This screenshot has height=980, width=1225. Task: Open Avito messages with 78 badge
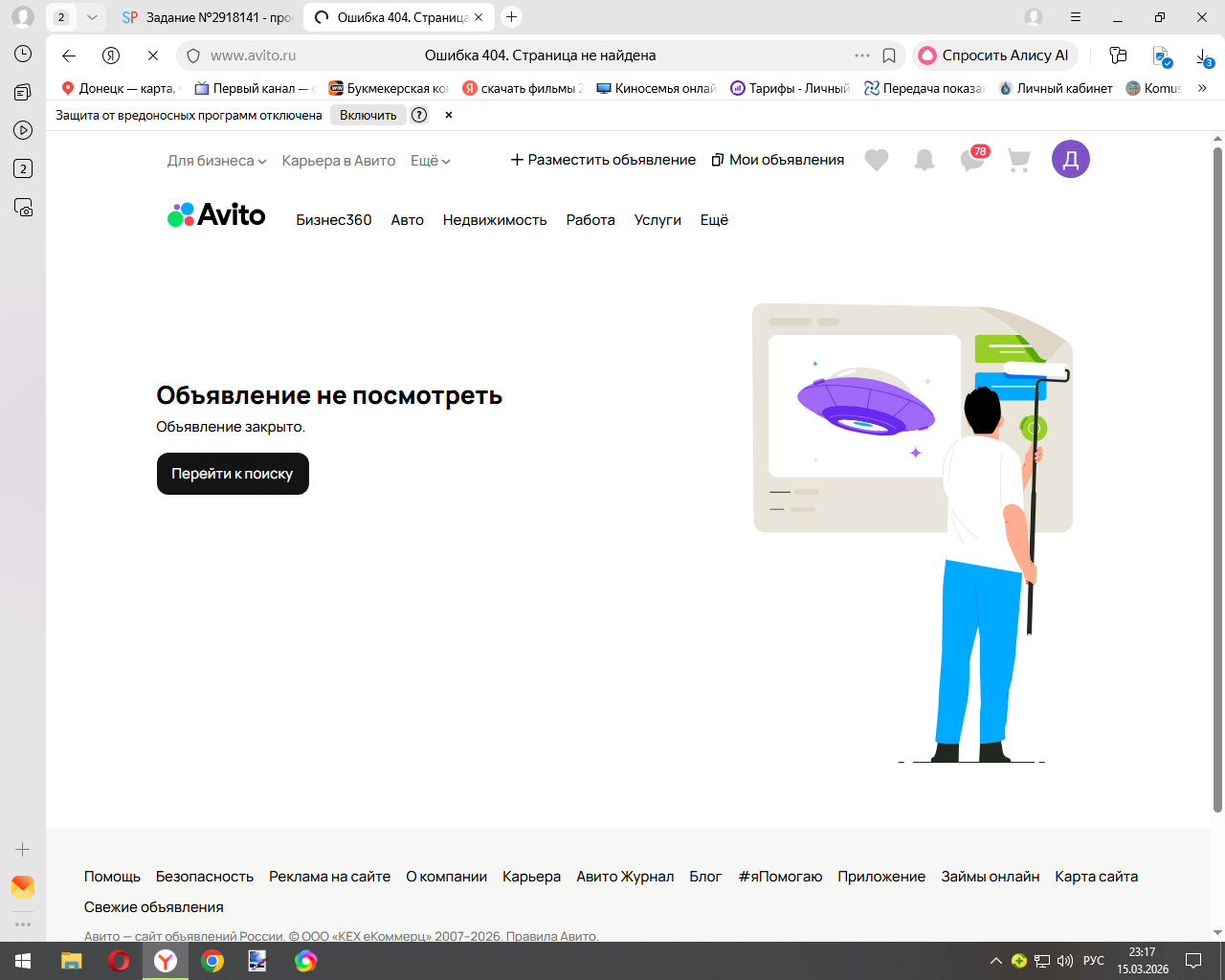tap(973, 159)
